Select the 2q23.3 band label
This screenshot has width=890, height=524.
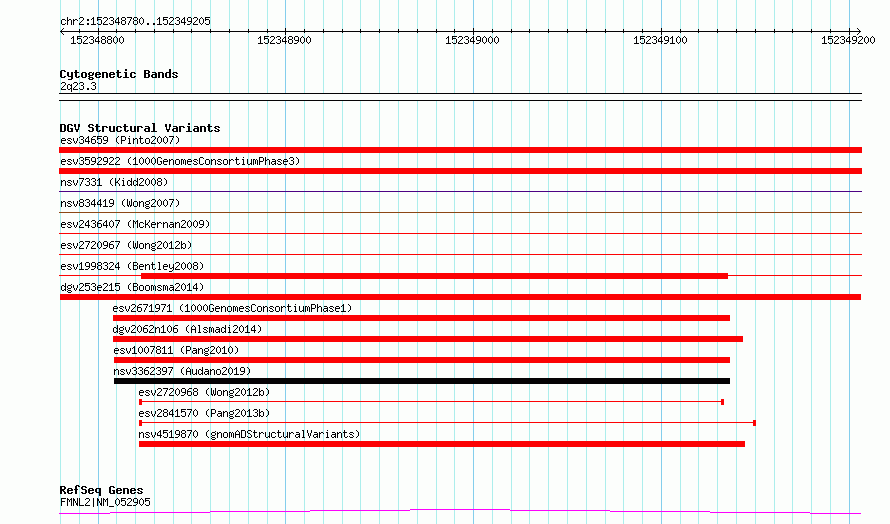point(78,86)
